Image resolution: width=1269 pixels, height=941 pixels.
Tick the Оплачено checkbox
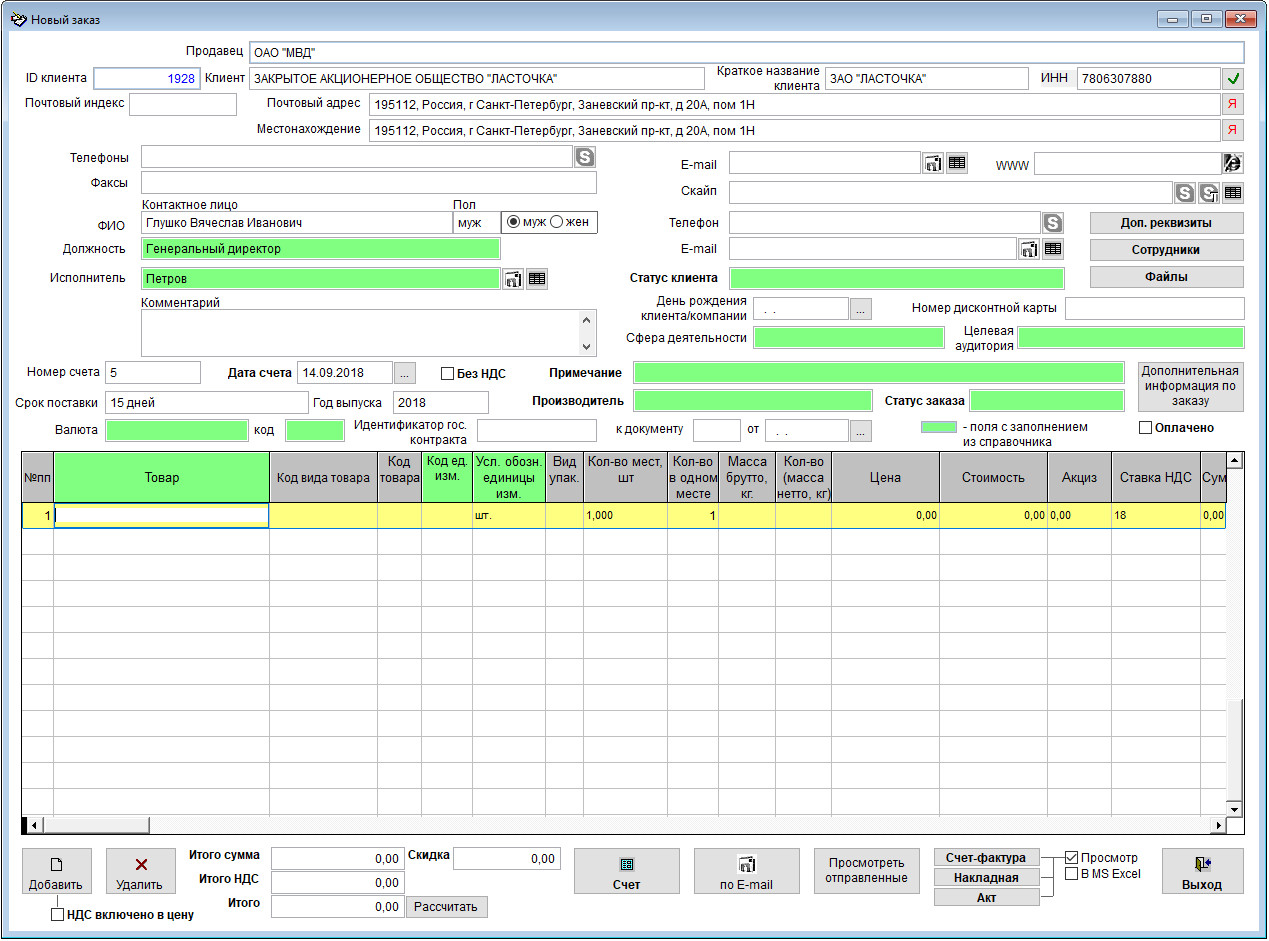pos(1146,428)
